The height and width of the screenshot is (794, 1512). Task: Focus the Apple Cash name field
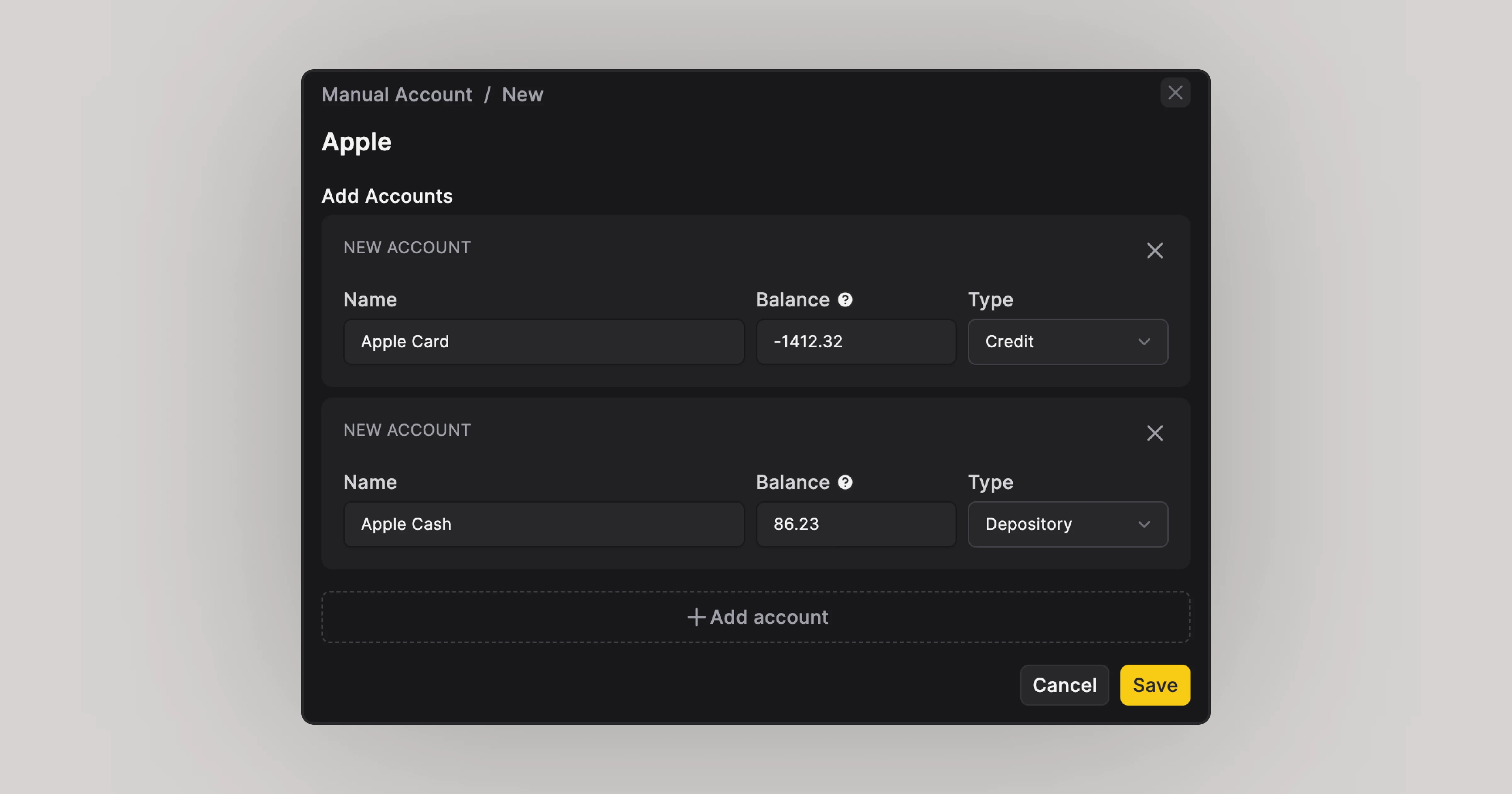click(543, 524)
